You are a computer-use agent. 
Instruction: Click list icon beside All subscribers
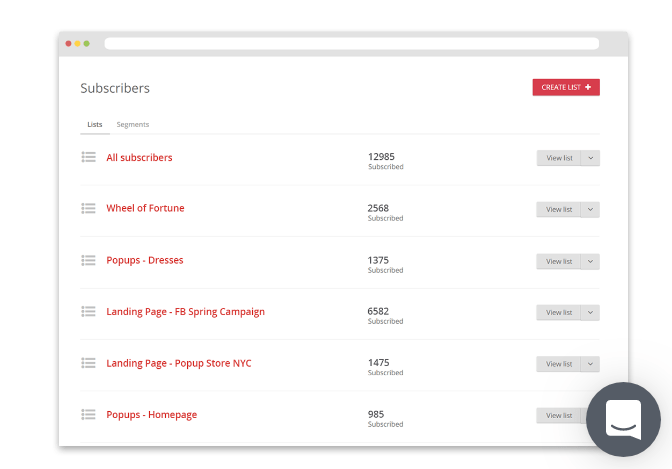[88, 157]
